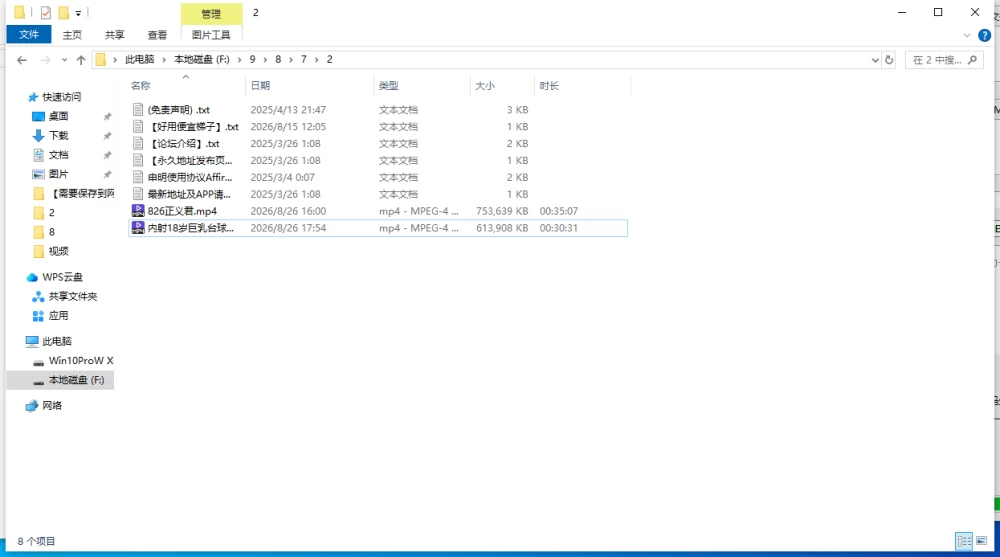Select the 管理 contextual tab header
Image resolution: width=1000 pixels, height=557 pixels.
211,13
